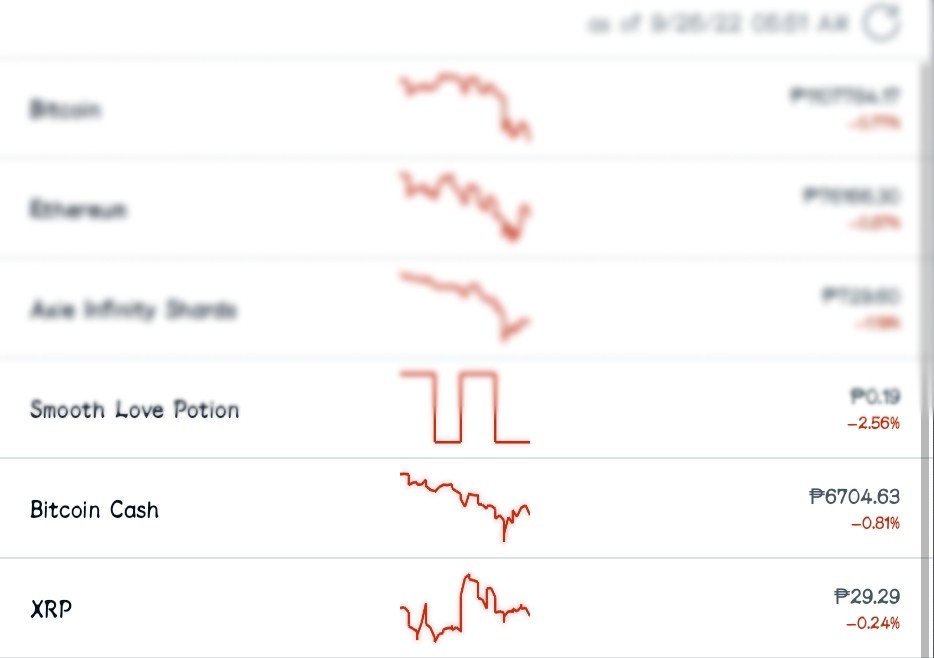Image resolution: width=934 pixels, height=658 pixels.
Task: View the Axie Infinity Shards sparkline chart
Action: point(465,306)
